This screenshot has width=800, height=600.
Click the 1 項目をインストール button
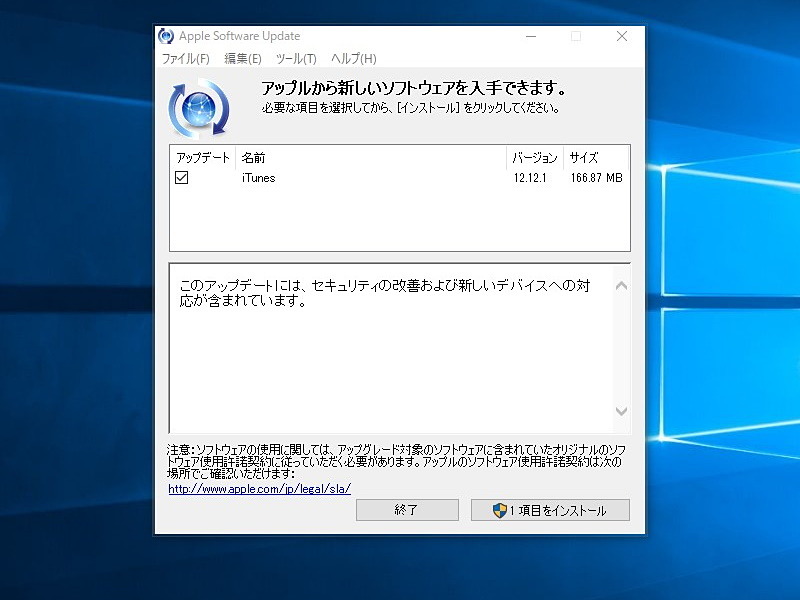[x=550, y=510]
